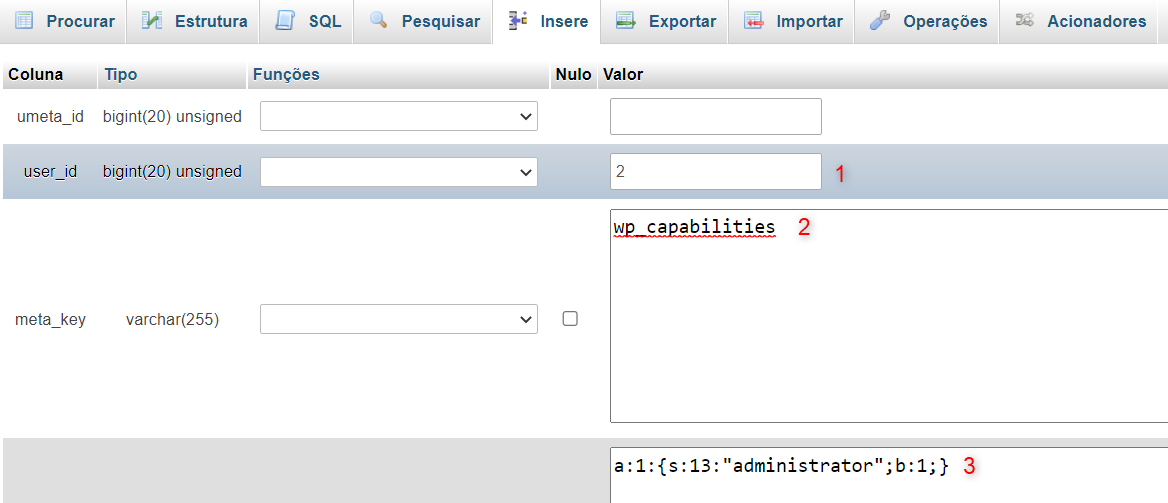The height and width of the screenshot is (503, 1168).
Task: Click the Tipo column header
Action: (121, 74)
